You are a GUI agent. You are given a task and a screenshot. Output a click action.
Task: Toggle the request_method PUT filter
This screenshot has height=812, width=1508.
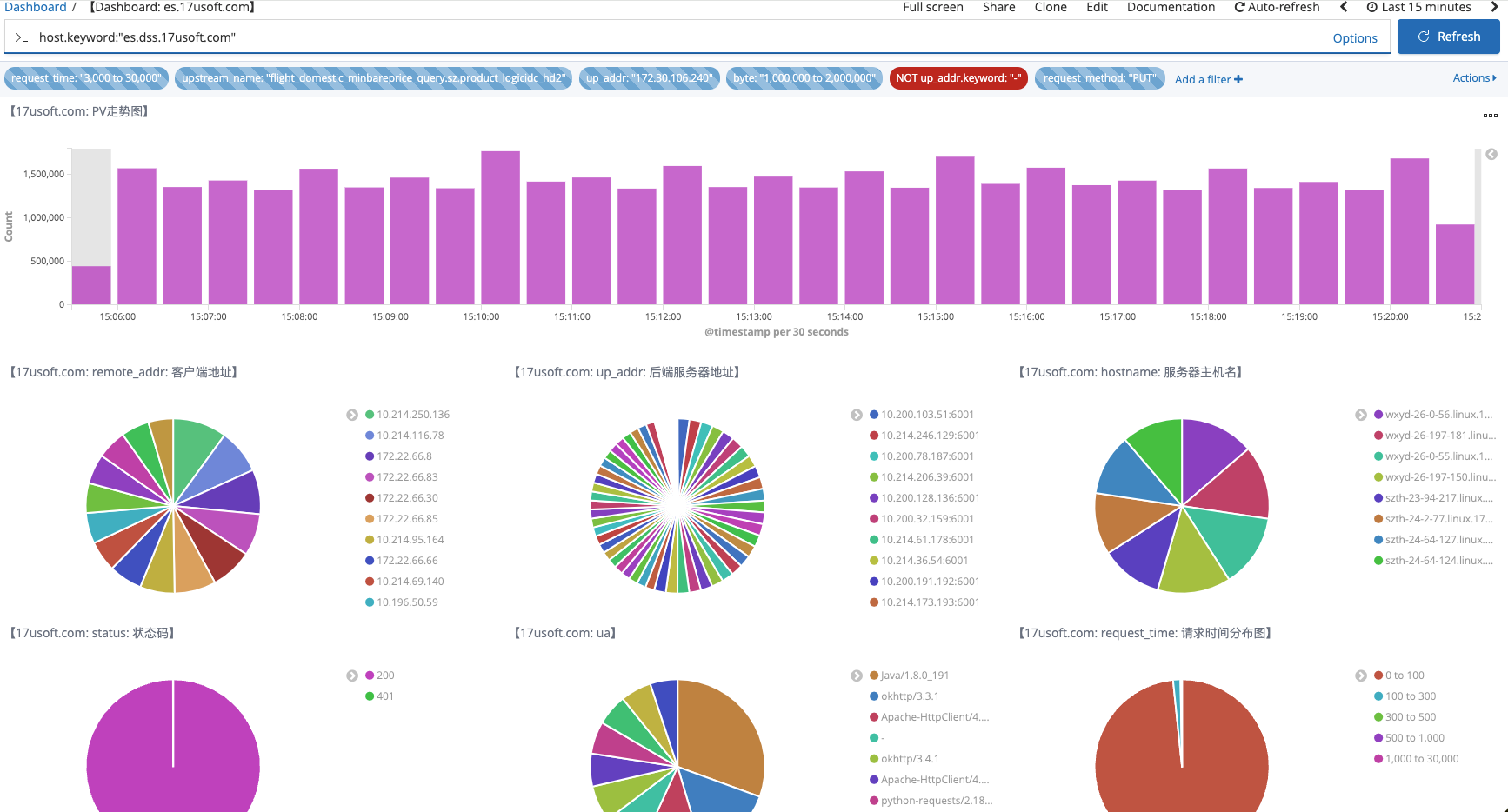pyautogui.click(x=1099, y=78)
